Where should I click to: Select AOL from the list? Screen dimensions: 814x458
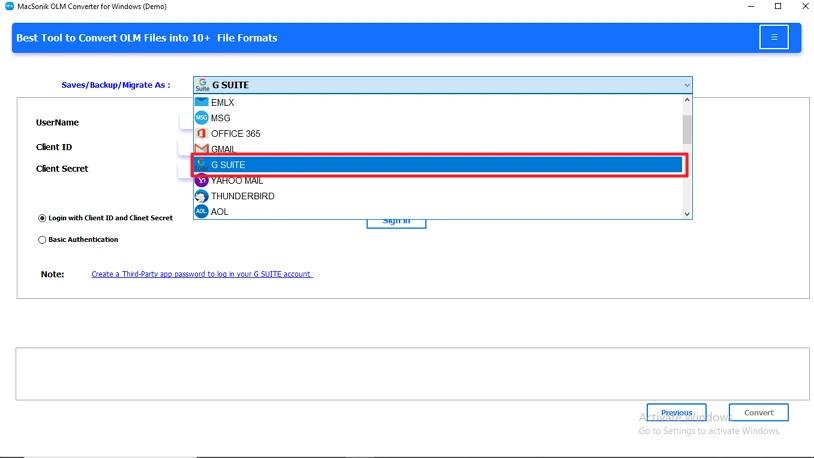[x=438, y=211]
